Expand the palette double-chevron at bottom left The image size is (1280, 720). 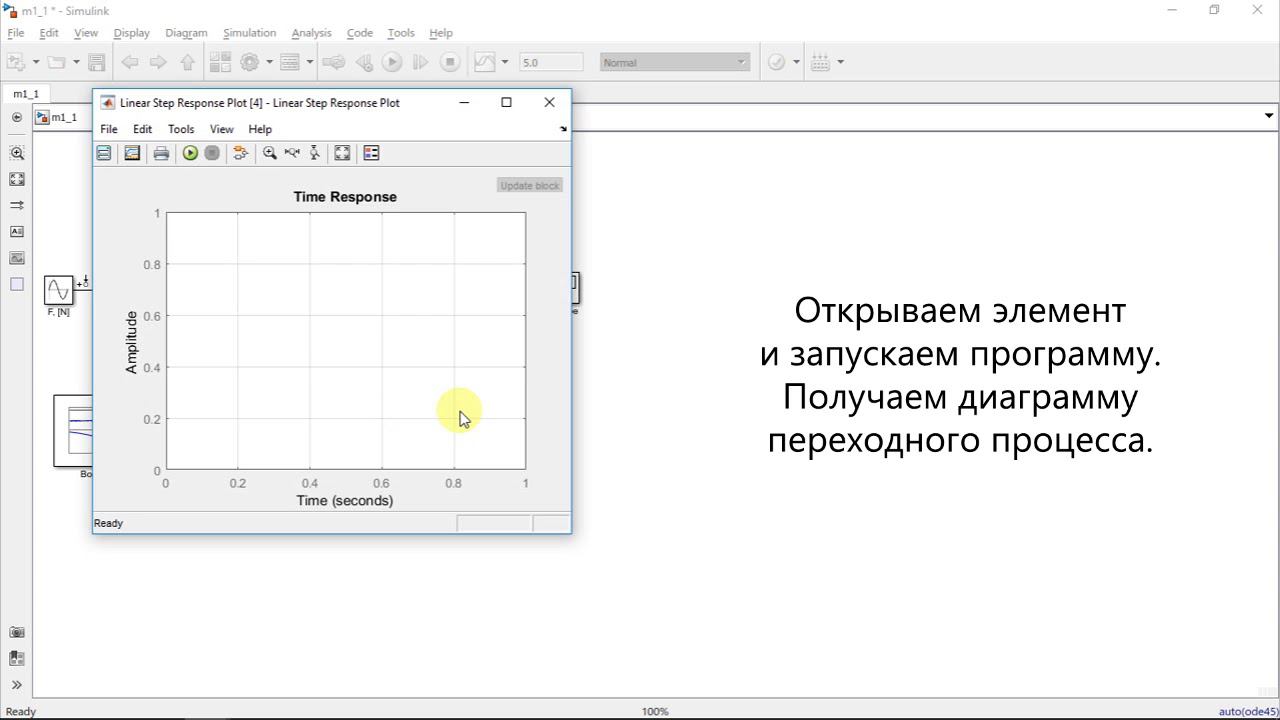pos(17,685)
